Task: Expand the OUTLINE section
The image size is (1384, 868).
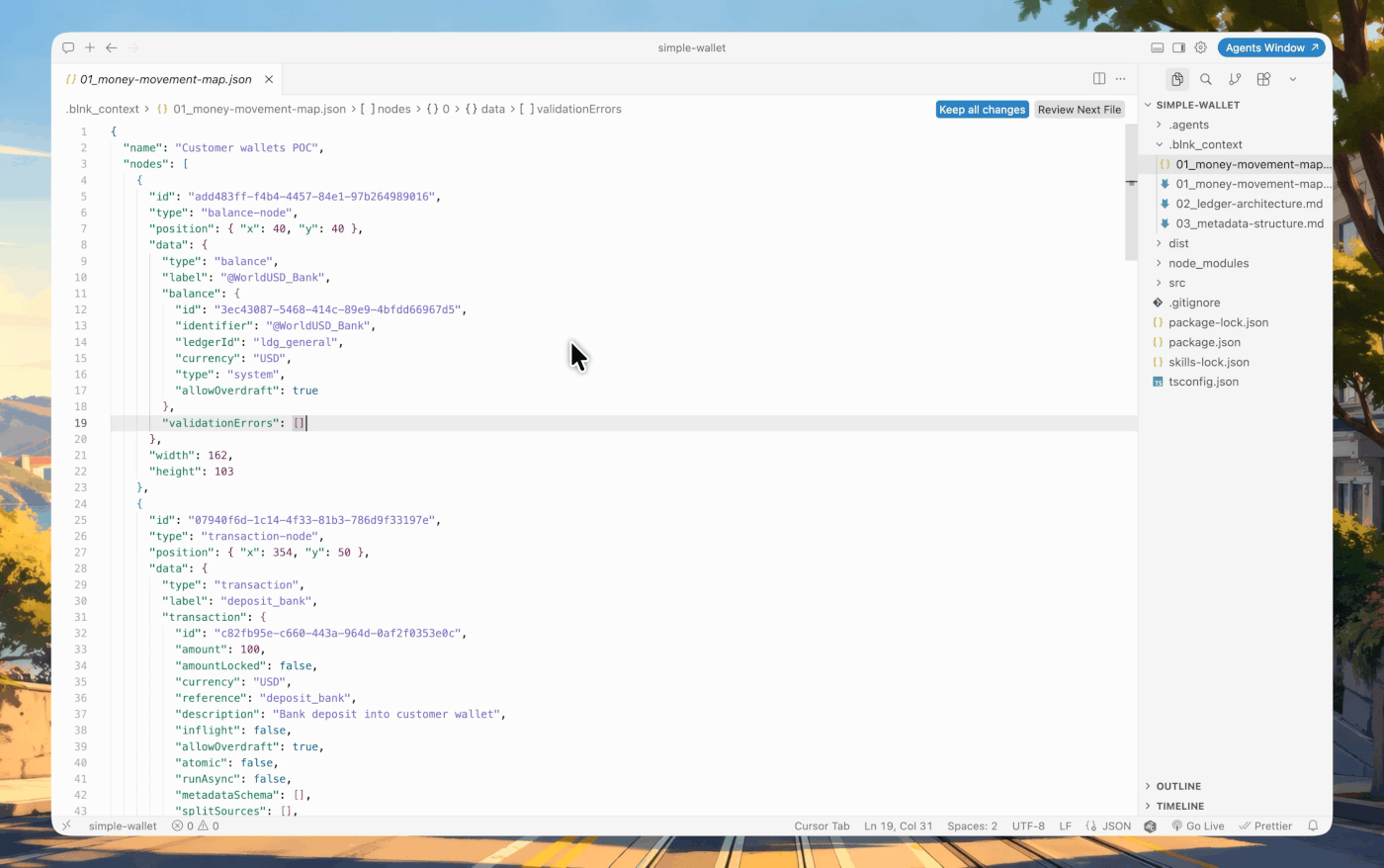Action: [x=1236, y=786]
